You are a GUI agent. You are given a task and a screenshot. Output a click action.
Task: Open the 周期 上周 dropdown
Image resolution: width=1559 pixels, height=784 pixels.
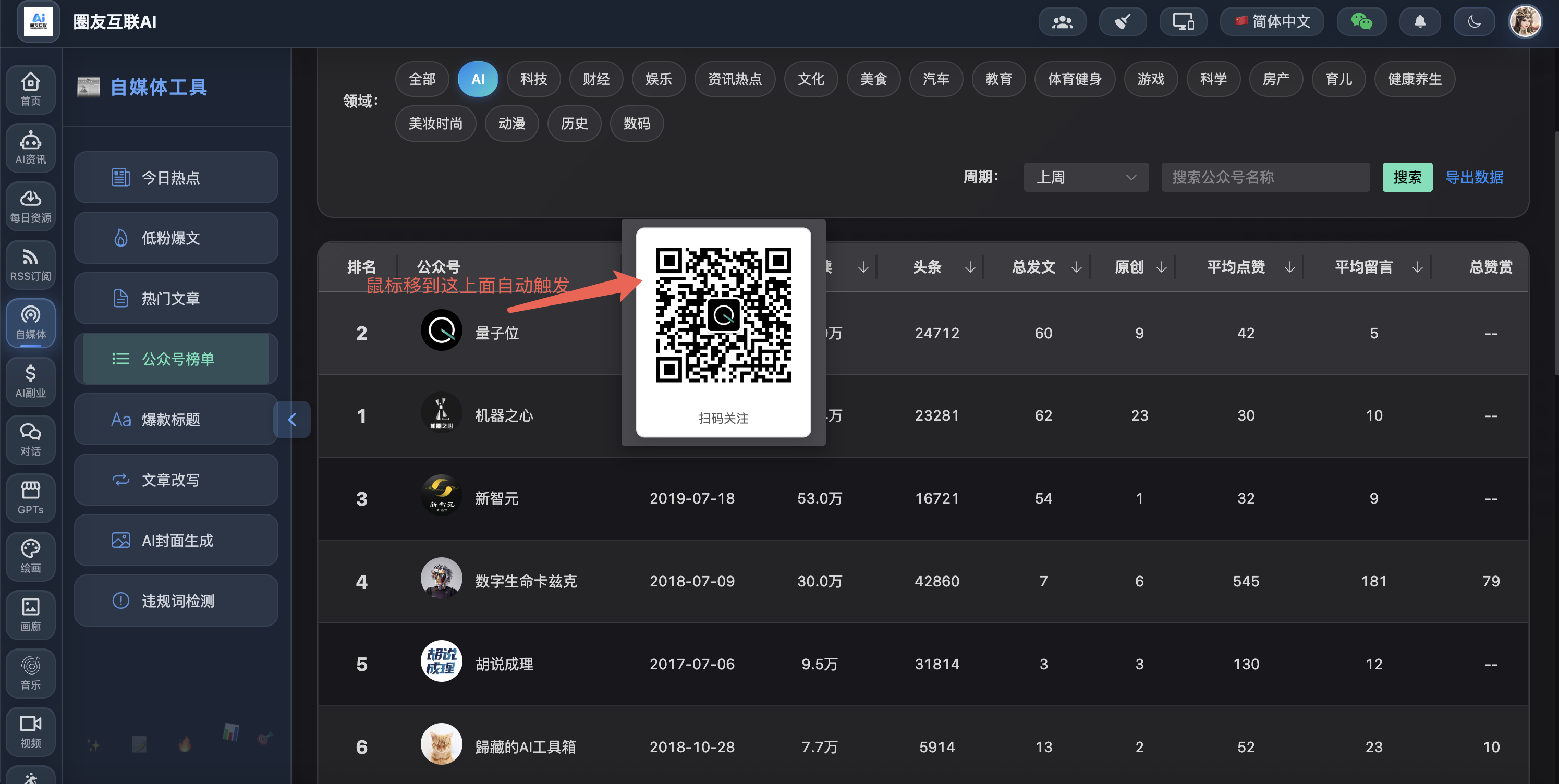[1086, 177]
